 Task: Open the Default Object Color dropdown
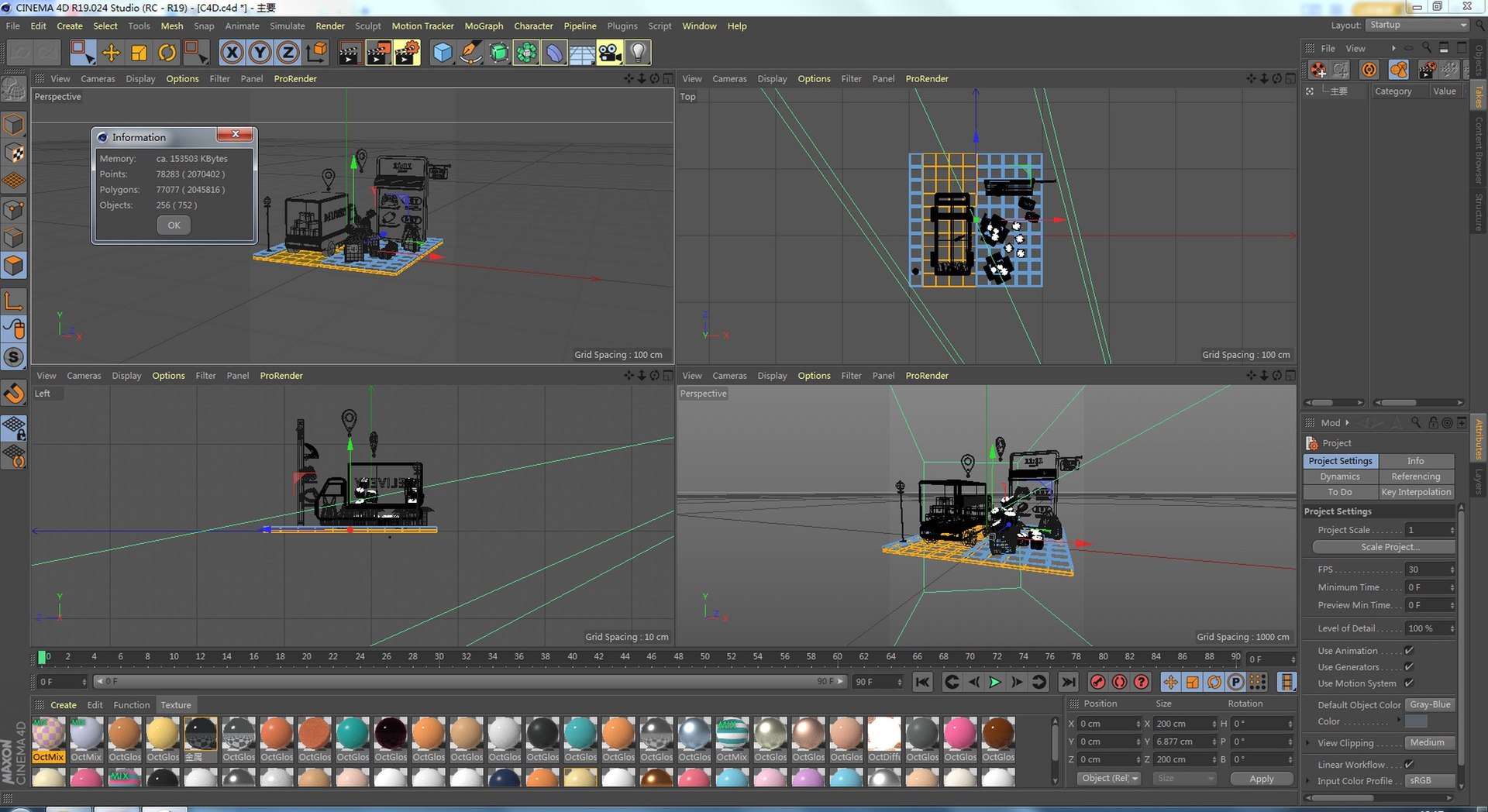(1430, 705)
